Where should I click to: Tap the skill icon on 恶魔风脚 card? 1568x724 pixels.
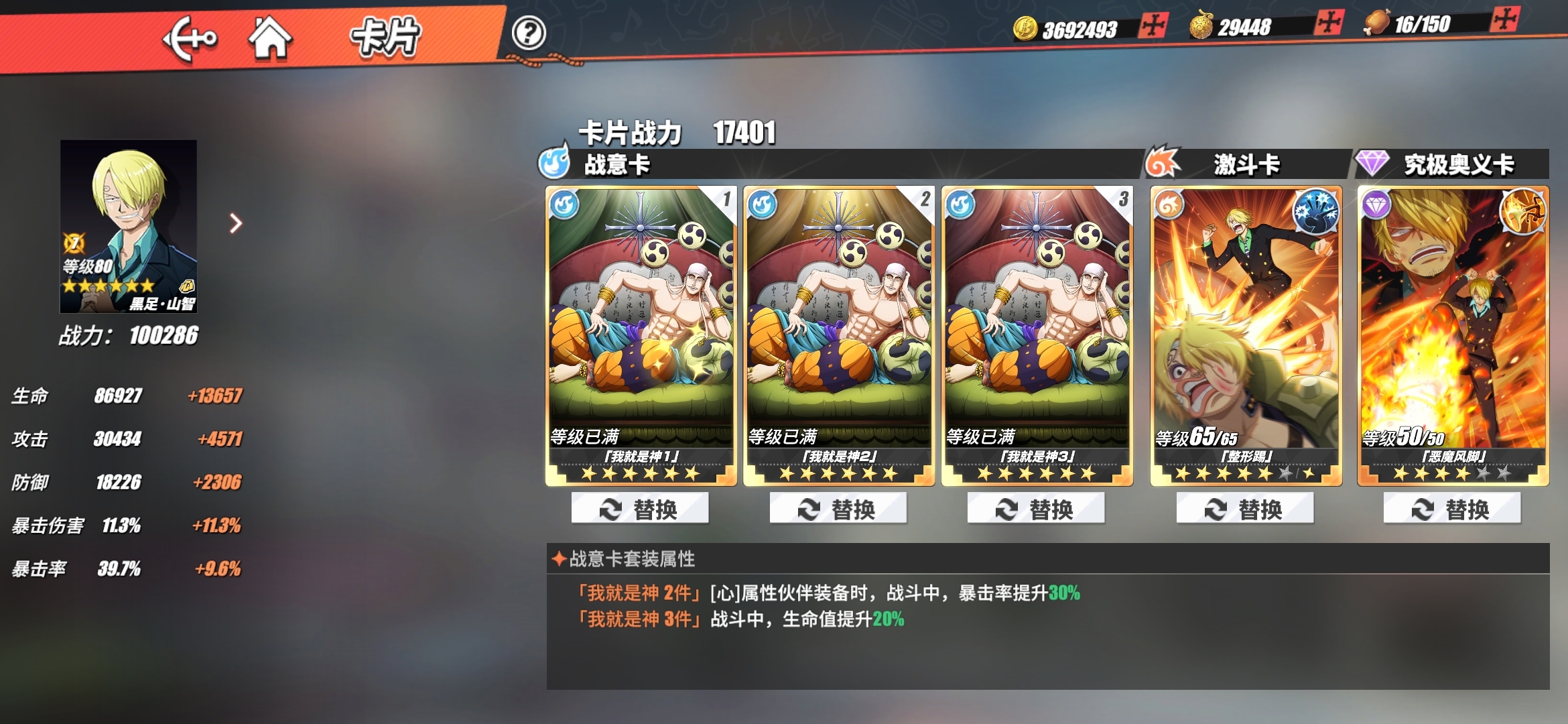[x=1523, y=210]
